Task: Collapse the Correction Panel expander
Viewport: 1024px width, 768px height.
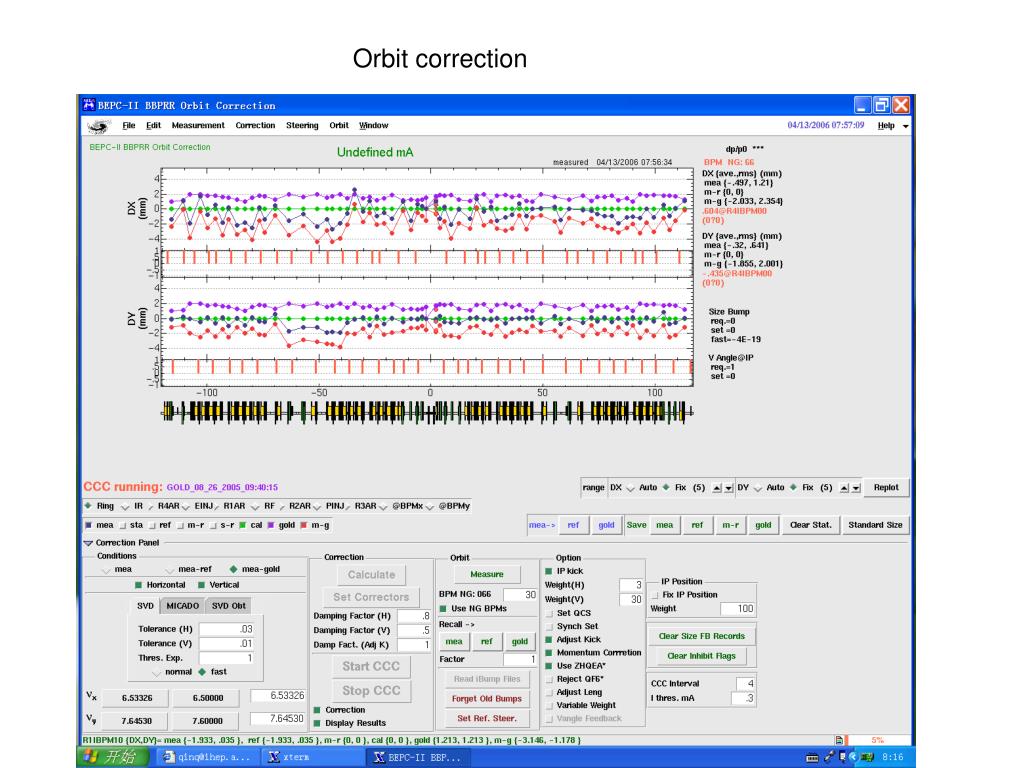Action: point(88,543)
